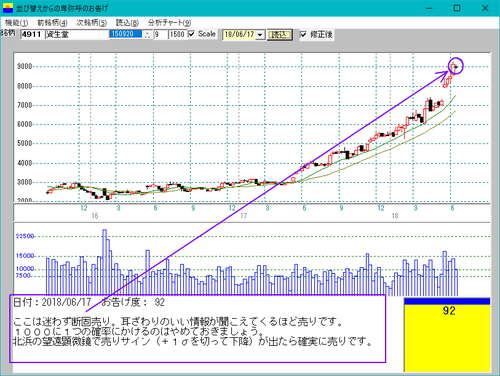Open the 次銘柄(5) menu
The image size is (500, 376).
point(91,23)
